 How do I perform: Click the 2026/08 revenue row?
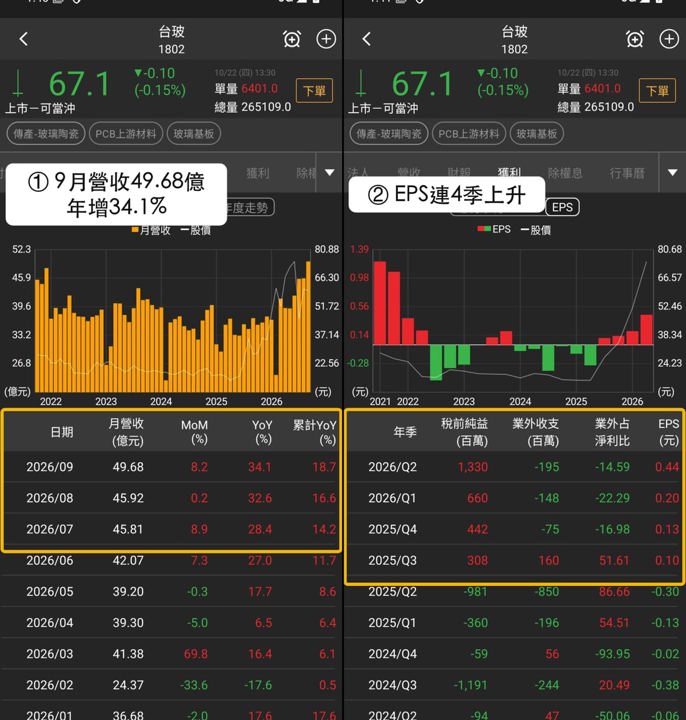[171, 498]
